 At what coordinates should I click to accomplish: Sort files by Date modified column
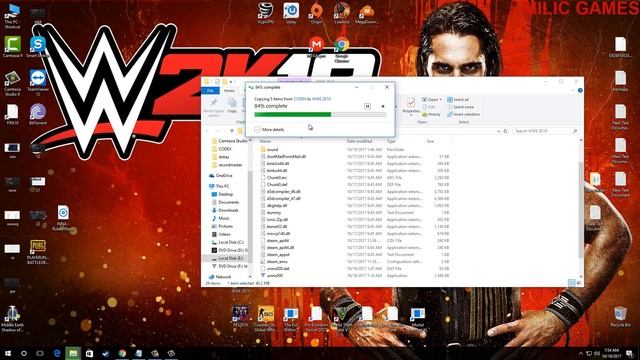[359, 141]
